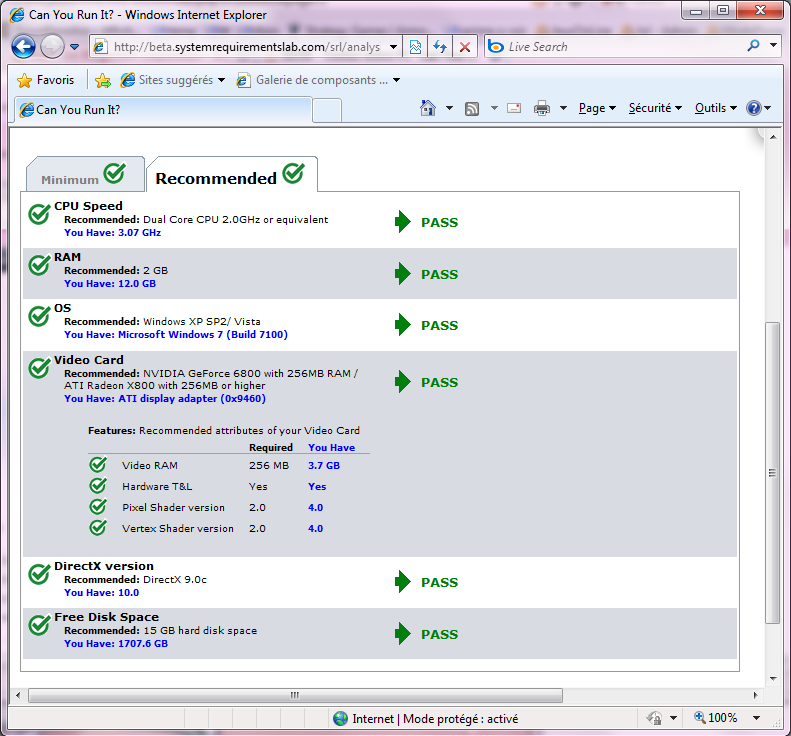
Task: Open the Favoris favorites button
Action: coord(45,80)
